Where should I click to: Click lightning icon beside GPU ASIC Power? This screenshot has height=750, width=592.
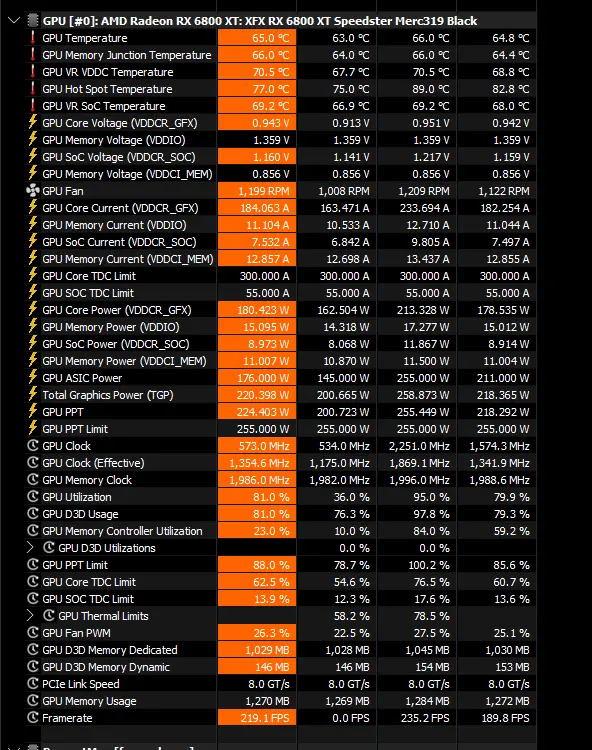pyautogui.click(x=33, y=377)
